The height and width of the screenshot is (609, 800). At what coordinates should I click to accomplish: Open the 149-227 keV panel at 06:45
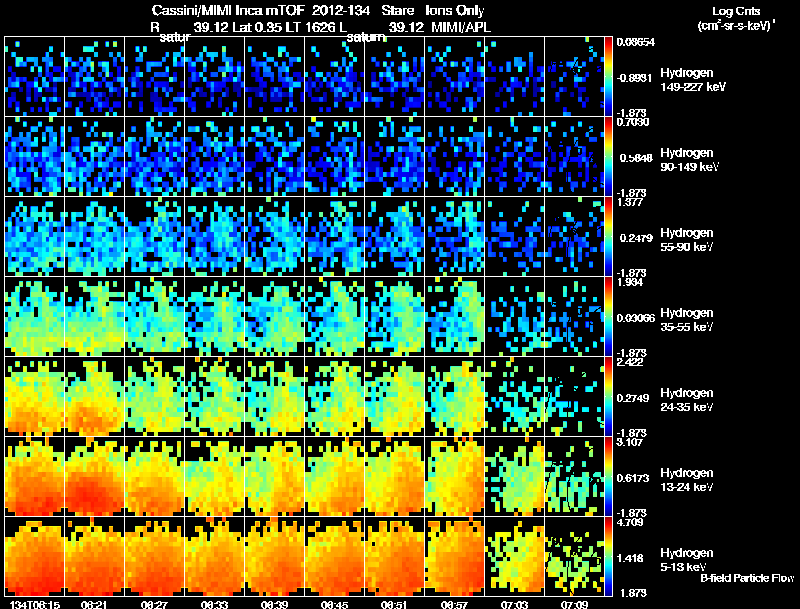tap(335, 77)
